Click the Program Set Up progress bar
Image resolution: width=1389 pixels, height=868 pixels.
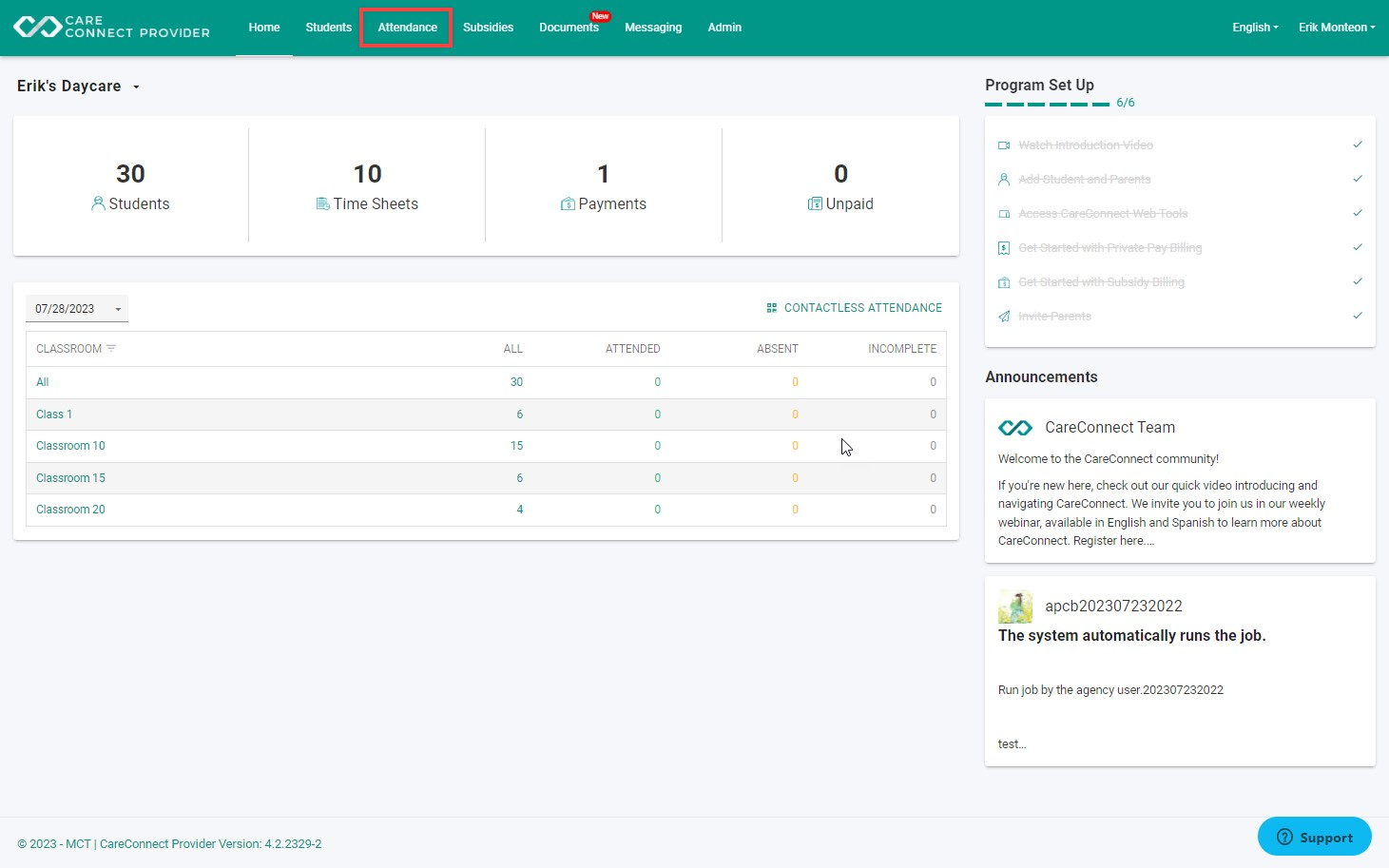tap(1047, 104)
